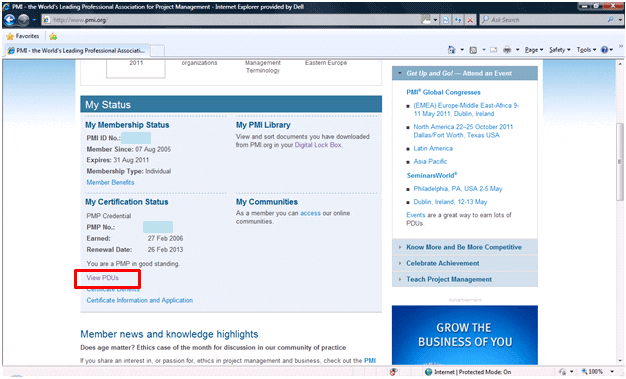626x379 pixels.
Task: Open the recent pages dropdown beside Forward
Action: coord(34,20)
